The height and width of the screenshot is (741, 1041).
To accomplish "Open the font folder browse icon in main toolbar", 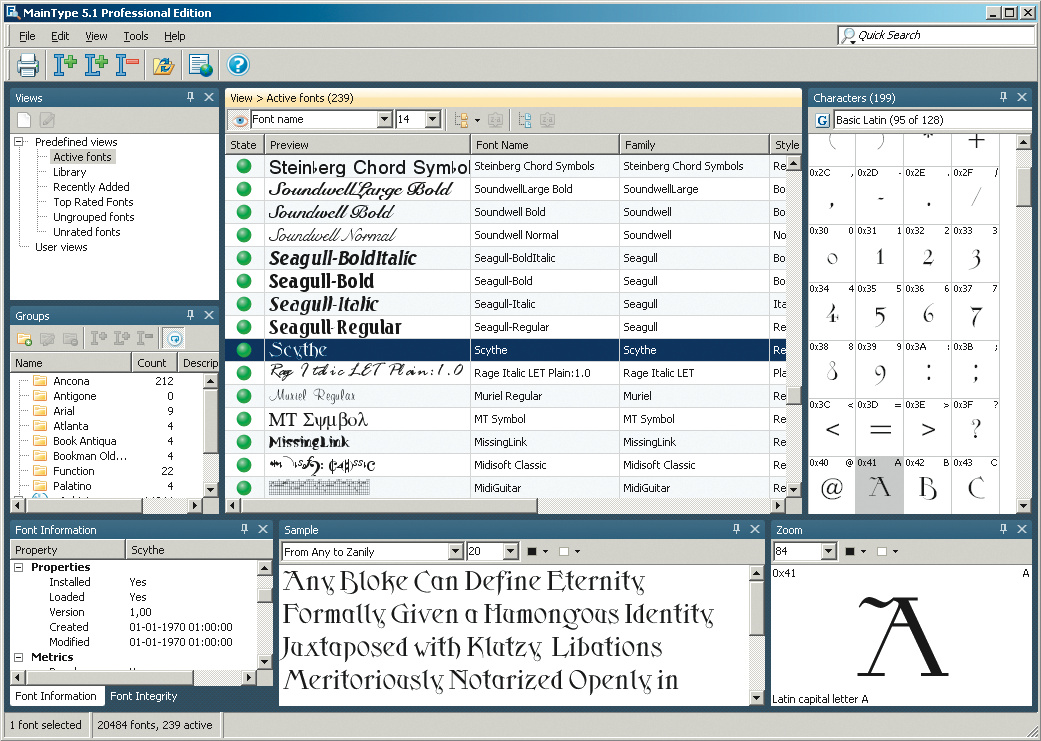I will click(x=163, y=65).
